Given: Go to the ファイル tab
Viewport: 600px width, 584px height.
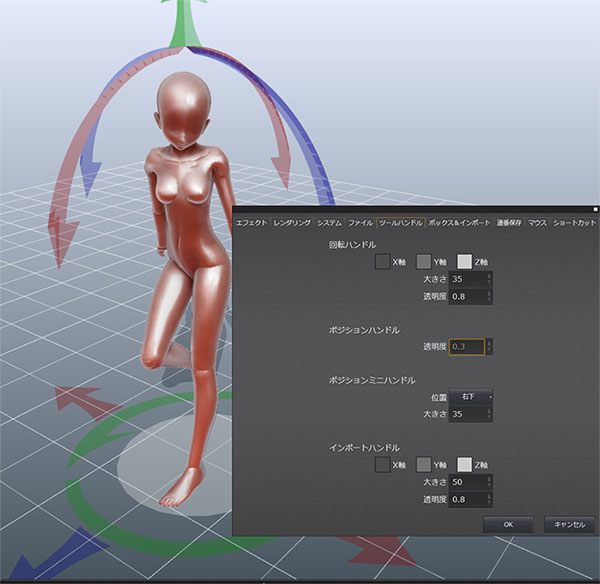Looking at the screenshot, I should (360, 223).
